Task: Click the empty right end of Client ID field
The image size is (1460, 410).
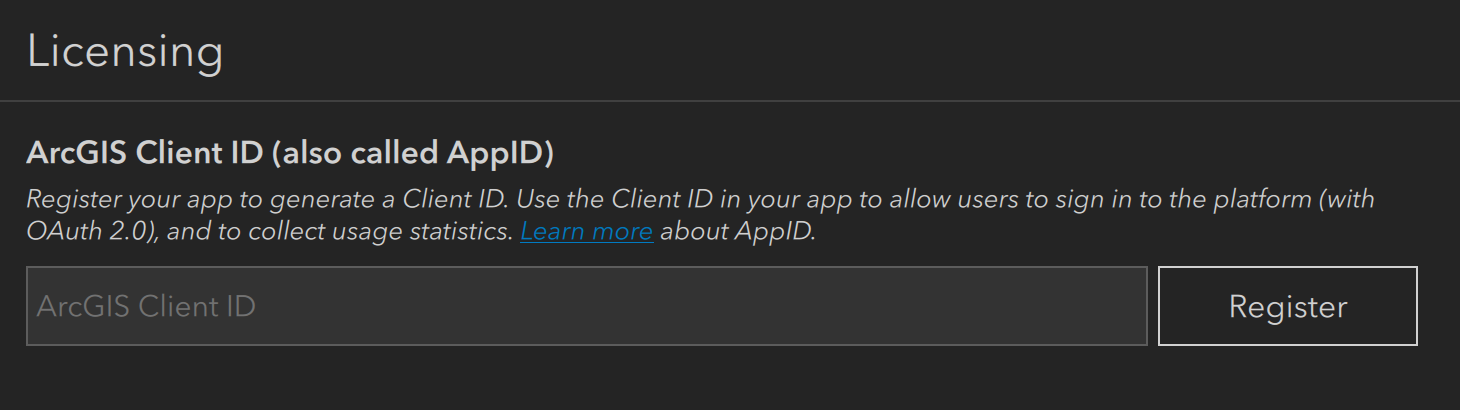Action: coord(1080,306)
